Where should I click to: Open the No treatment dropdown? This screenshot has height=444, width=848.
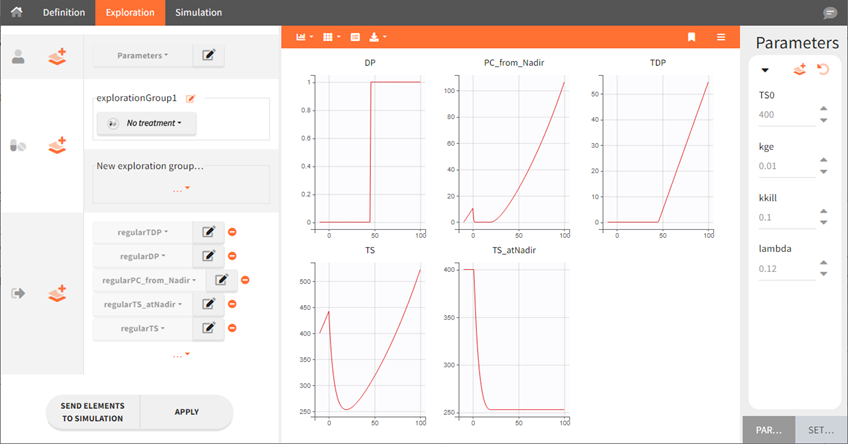tap(146, 124)
